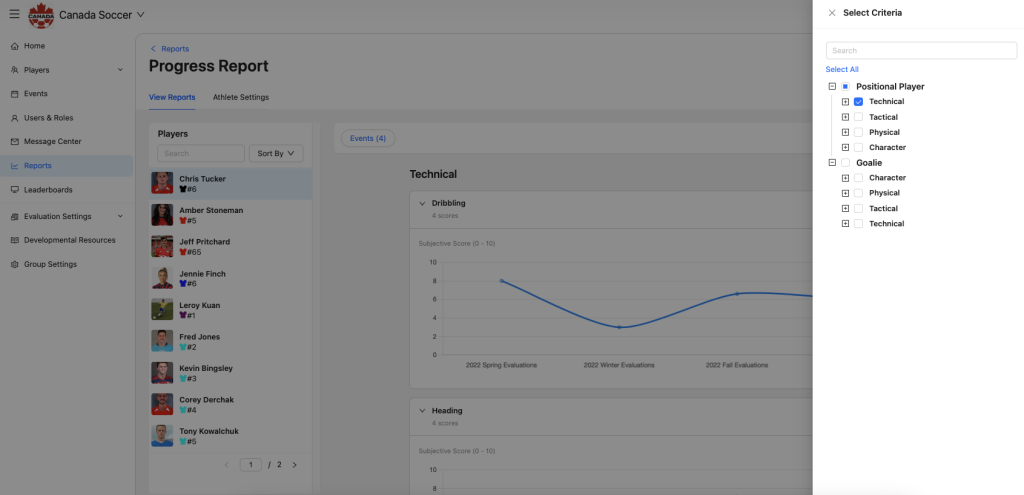Open Group Settings in sidebar
Viewport: 1024px width, 495px height.
point(50,264)
